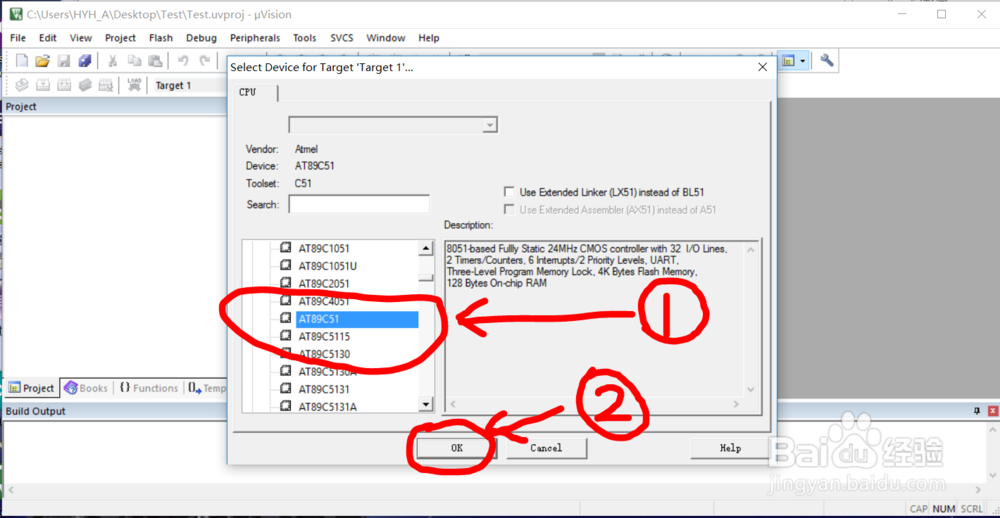Click the Copy toolbar icon
The height and width of the screenshot is (518, 1000).
pos(134,61)
